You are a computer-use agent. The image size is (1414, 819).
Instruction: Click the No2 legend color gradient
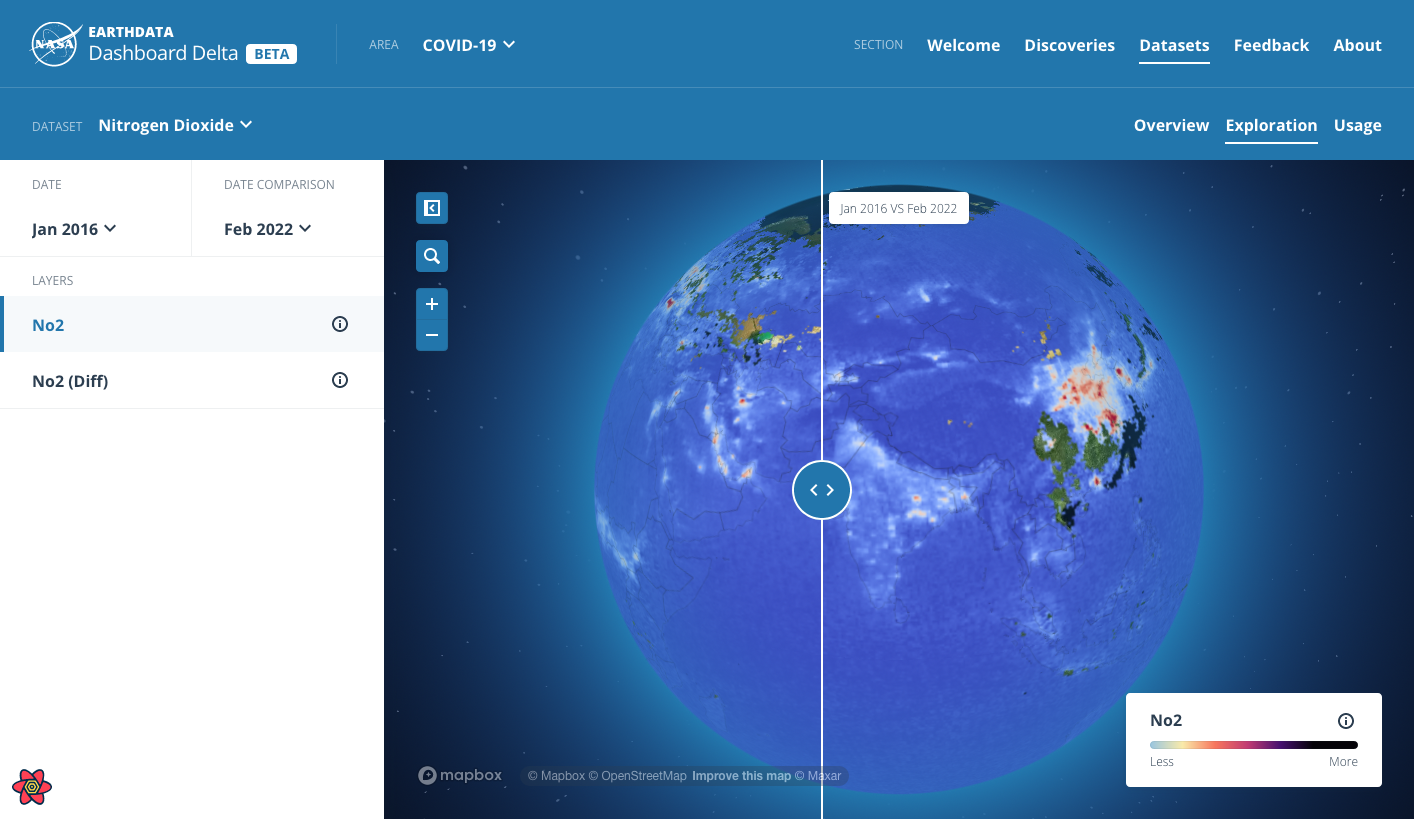[x=1253, y=744]
